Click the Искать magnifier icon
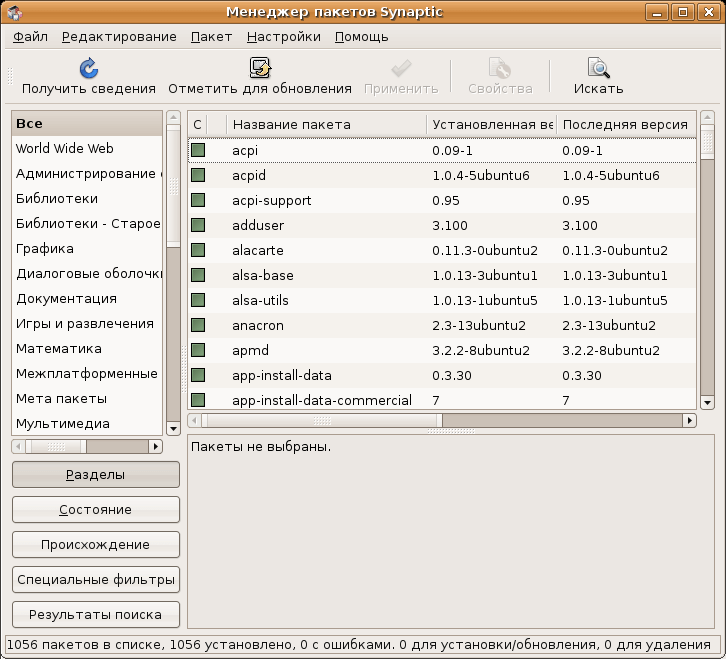The image size is (726, 659). tap(598, 68)
